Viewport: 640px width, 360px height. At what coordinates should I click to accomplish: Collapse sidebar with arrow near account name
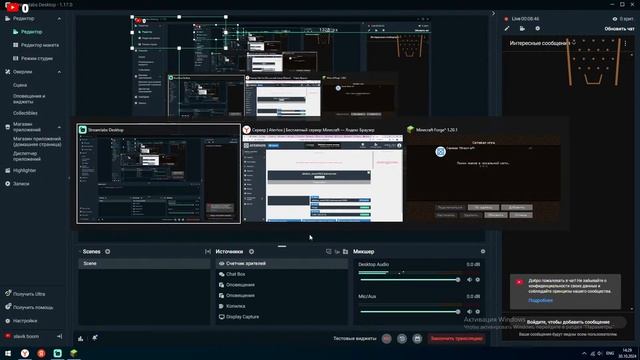[60, 336]
